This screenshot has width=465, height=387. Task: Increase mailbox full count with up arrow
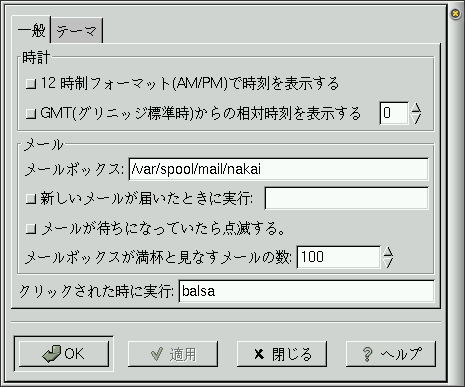pyautogui.click(x=388, y=252)
